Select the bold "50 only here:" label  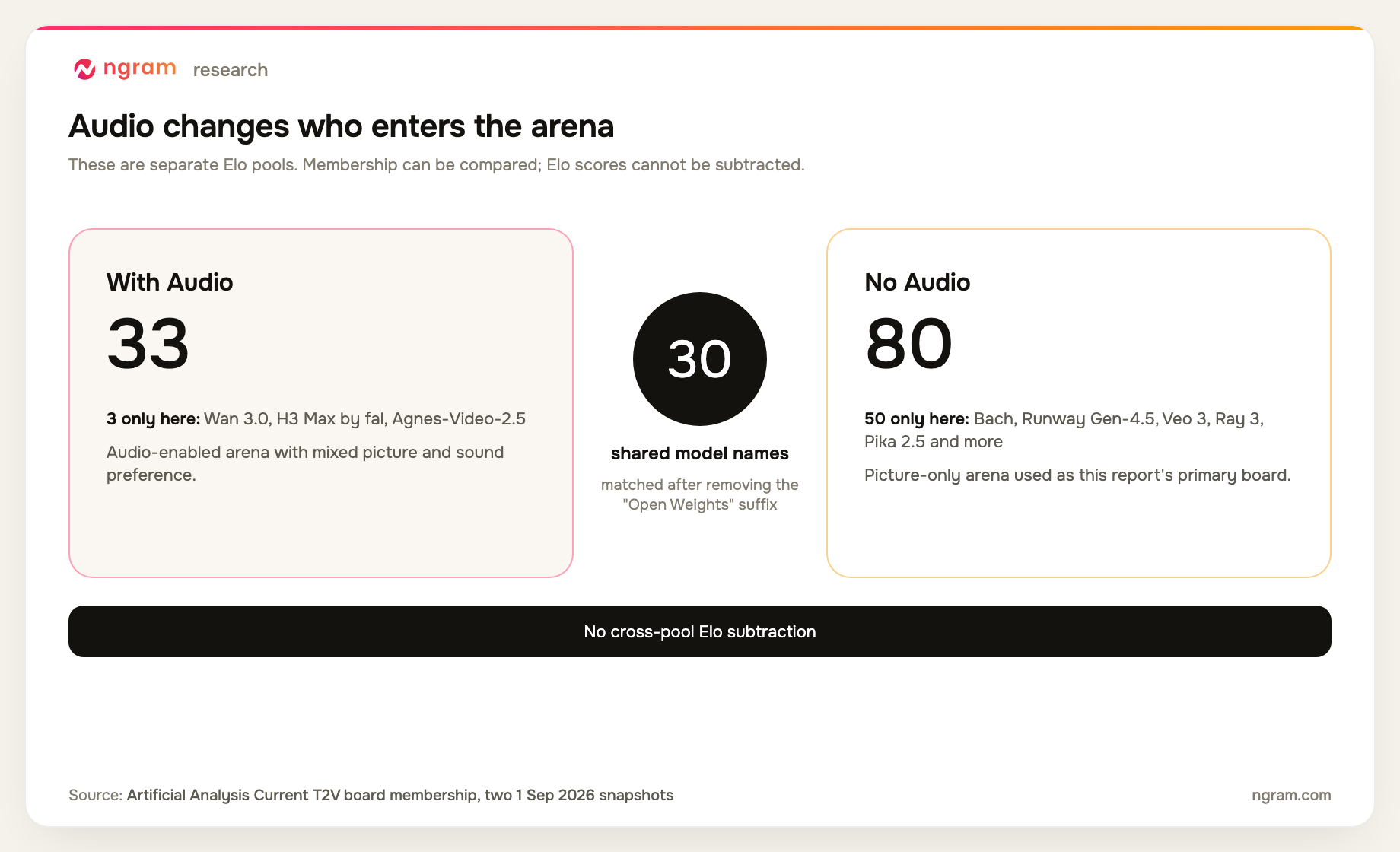pos(917,419)
